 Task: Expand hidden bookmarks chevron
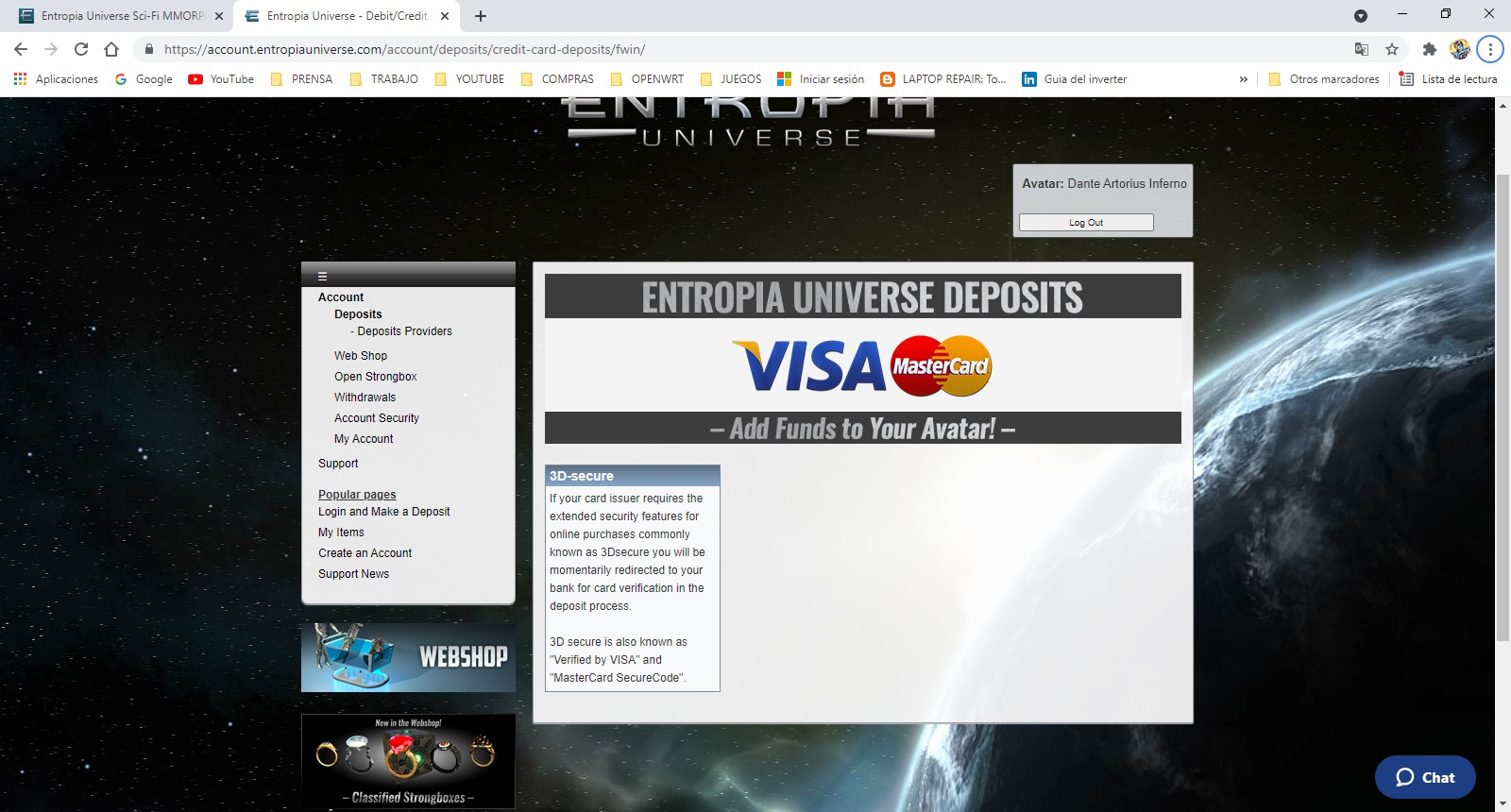click(x=1244, y=79)
